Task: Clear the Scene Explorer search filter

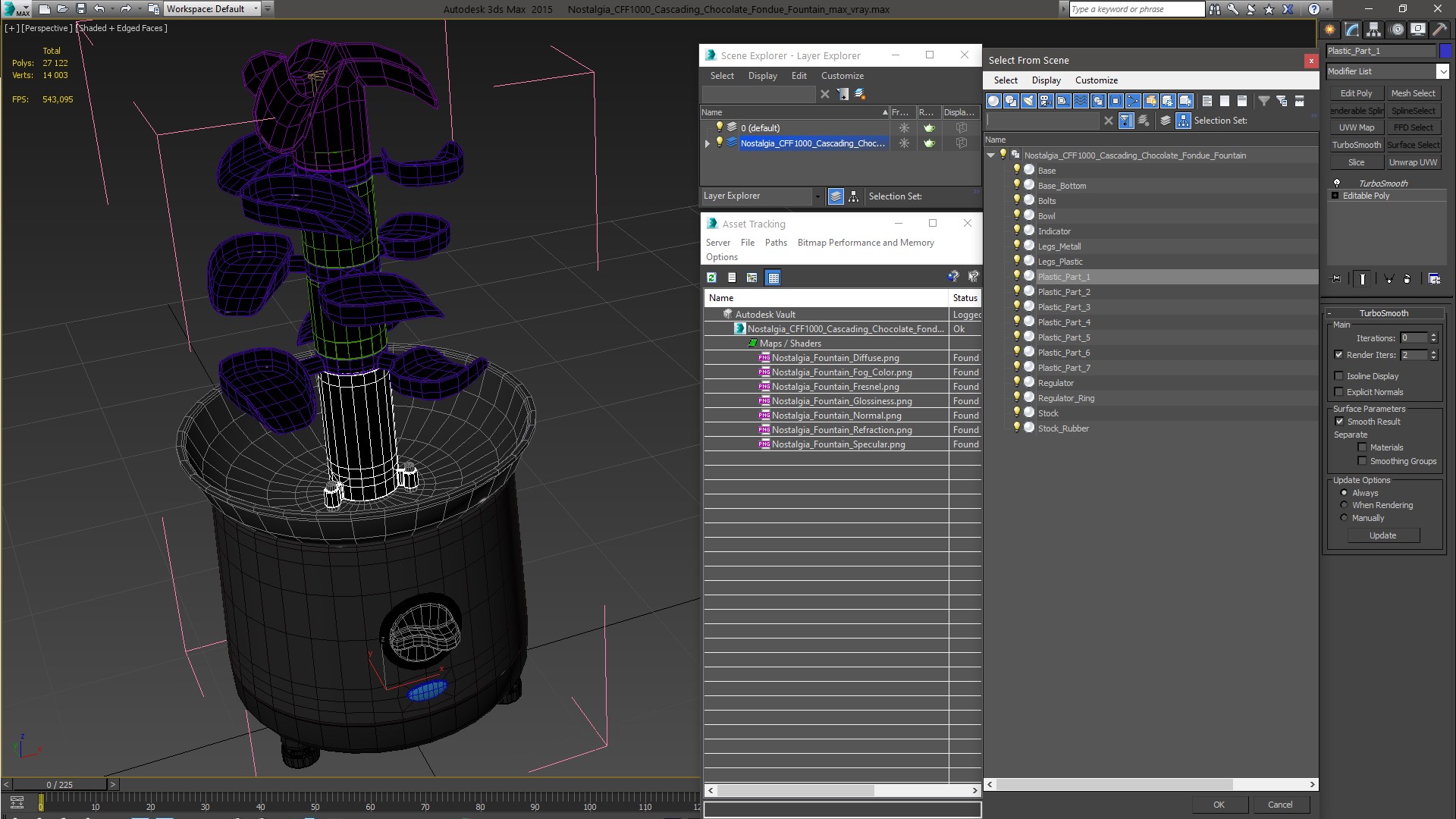Action: pyautogui.click(x=825, y=94)
